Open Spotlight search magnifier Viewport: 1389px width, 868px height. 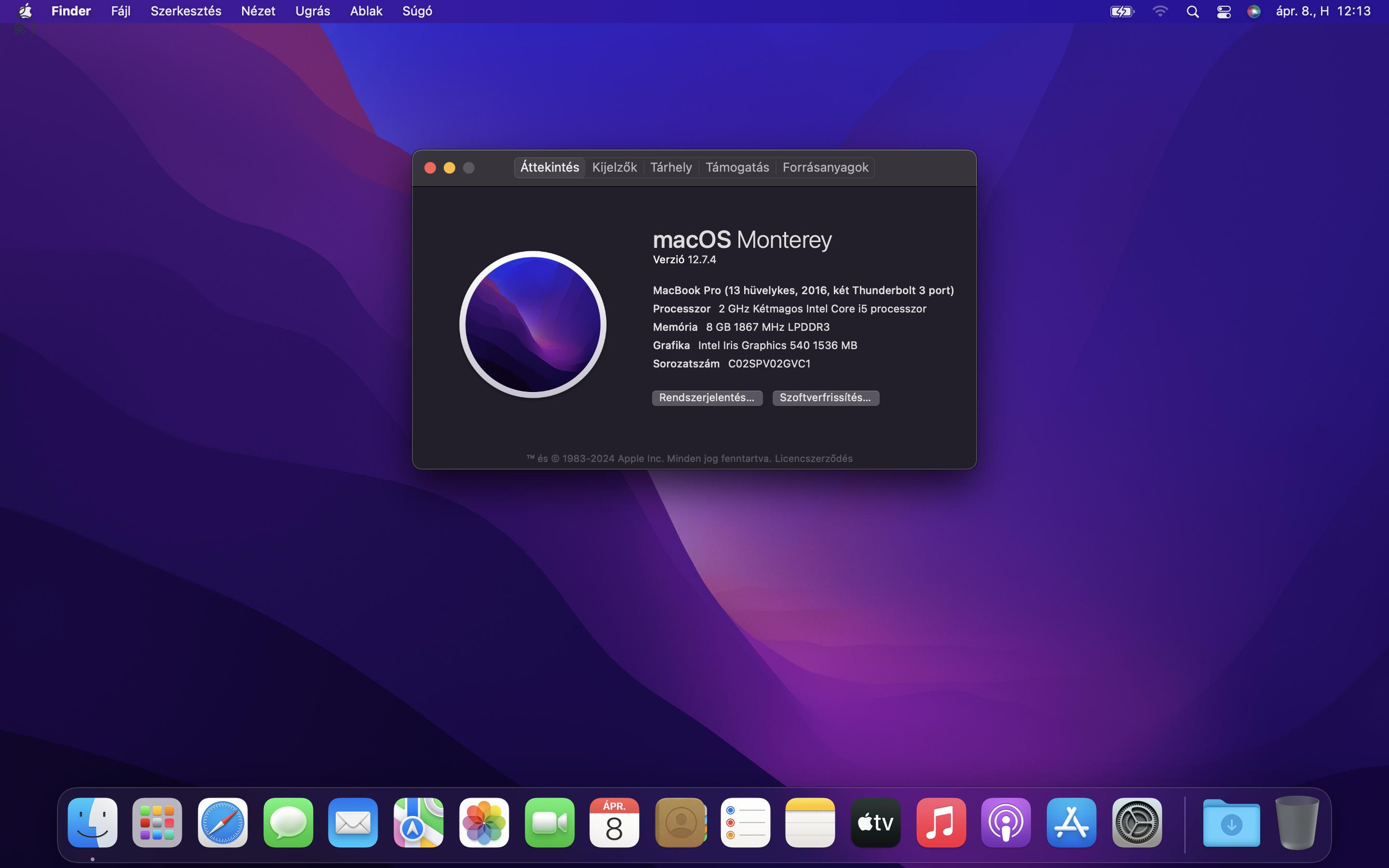1192,12
